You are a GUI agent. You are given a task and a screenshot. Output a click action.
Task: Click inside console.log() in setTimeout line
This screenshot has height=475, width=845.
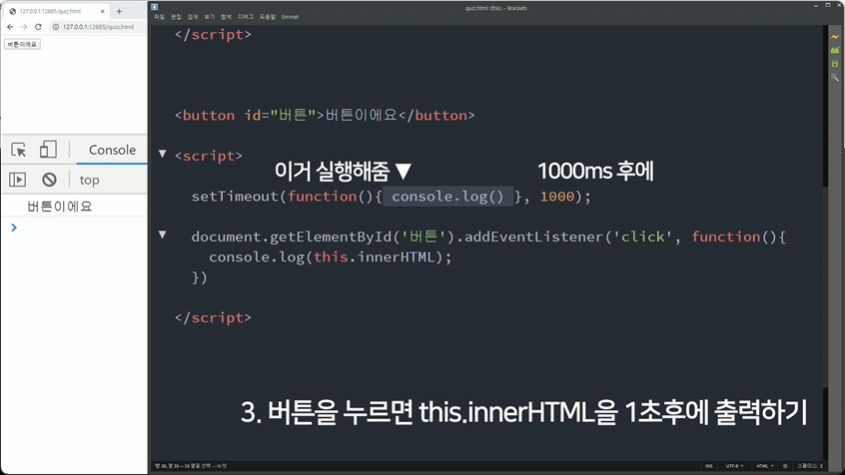coord(448,196)
